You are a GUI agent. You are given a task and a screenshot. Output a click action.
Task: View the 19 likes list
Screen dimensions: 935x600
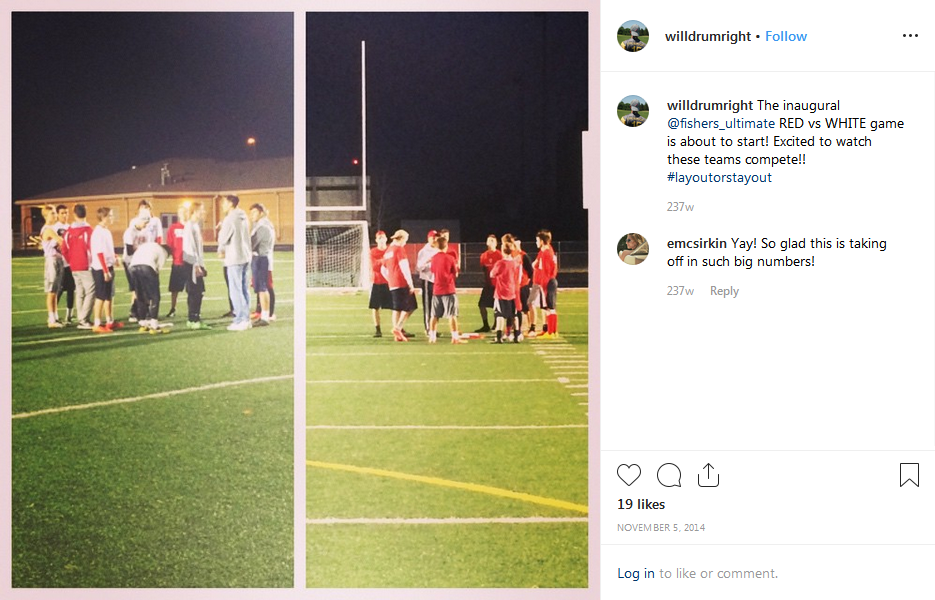pos(641,505)
